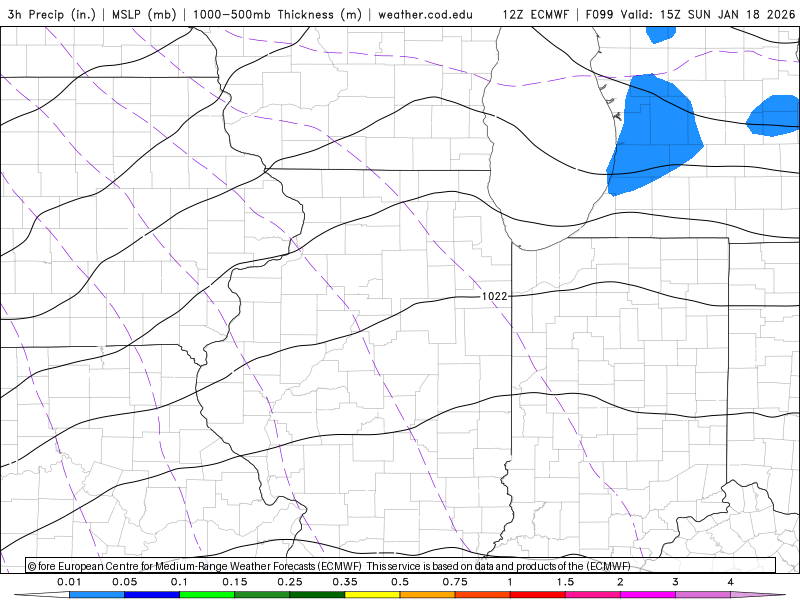Click the 0.1 legend value
Screen dimensions: 800x600
tap(179, 582)
